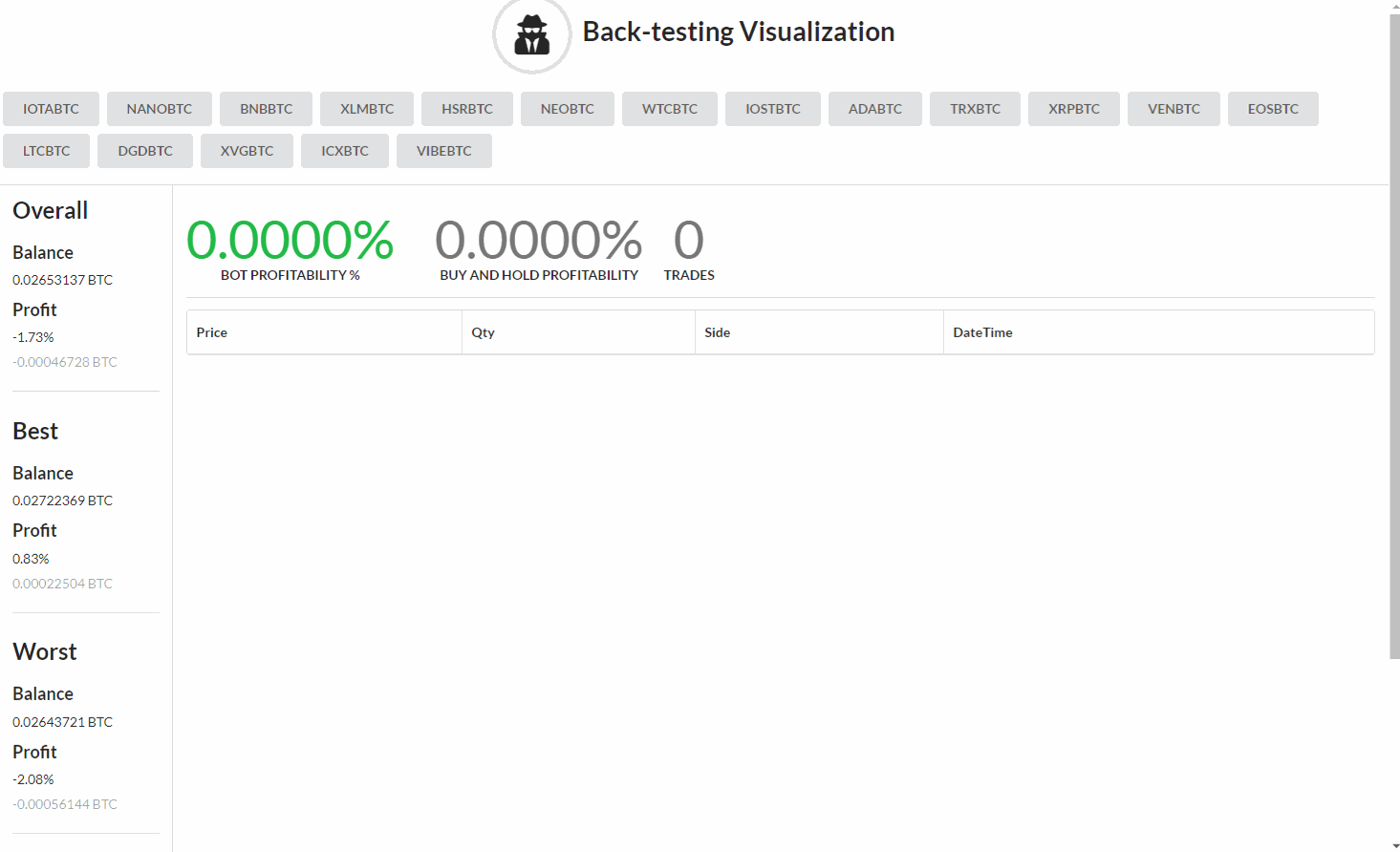
Task: Open the IOSTBTC back-test
Action: [772, 108]
